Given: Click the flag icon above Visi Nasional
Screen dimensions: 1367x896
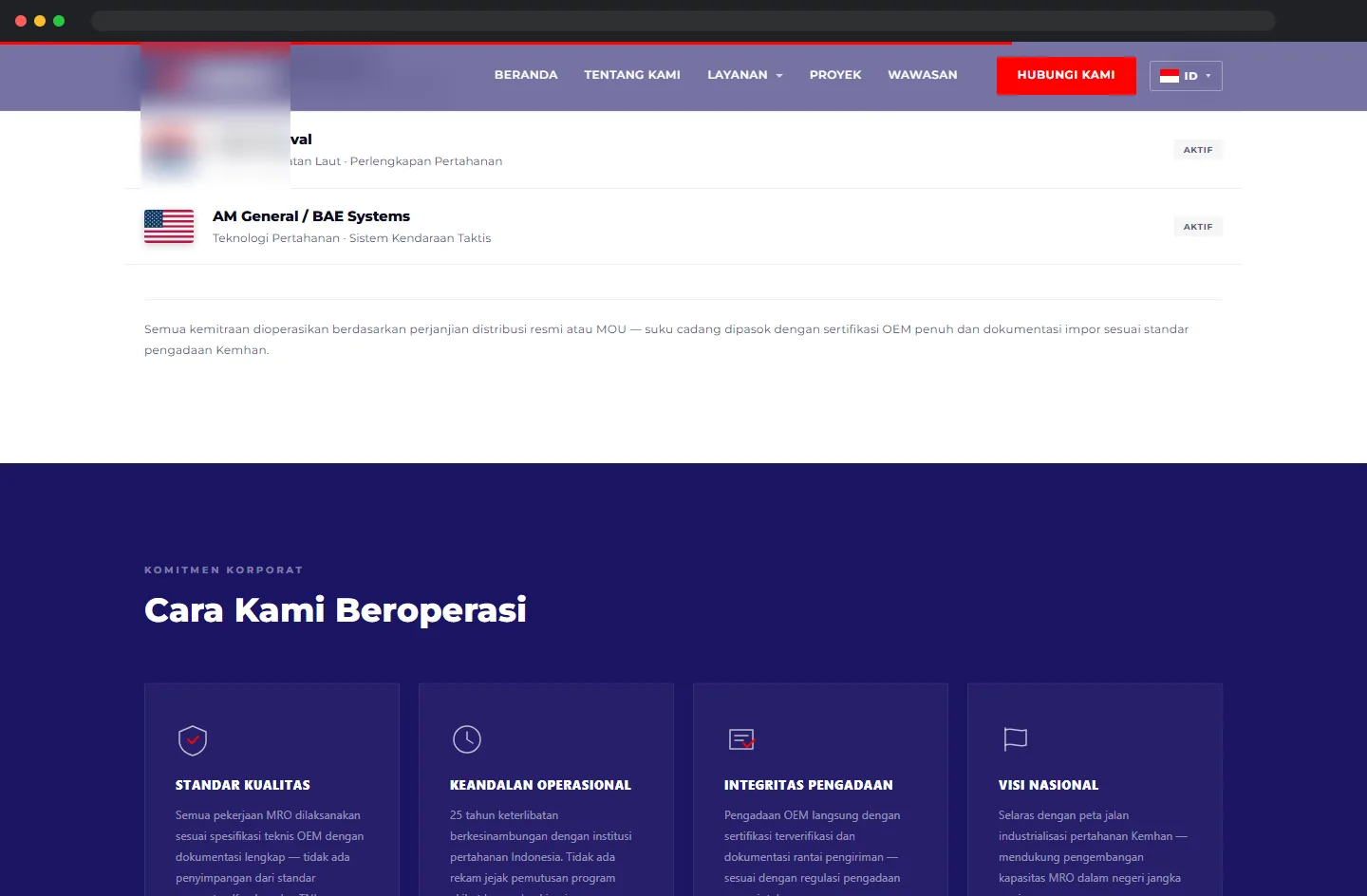Looking at the screenshot, I should 1016,739.
